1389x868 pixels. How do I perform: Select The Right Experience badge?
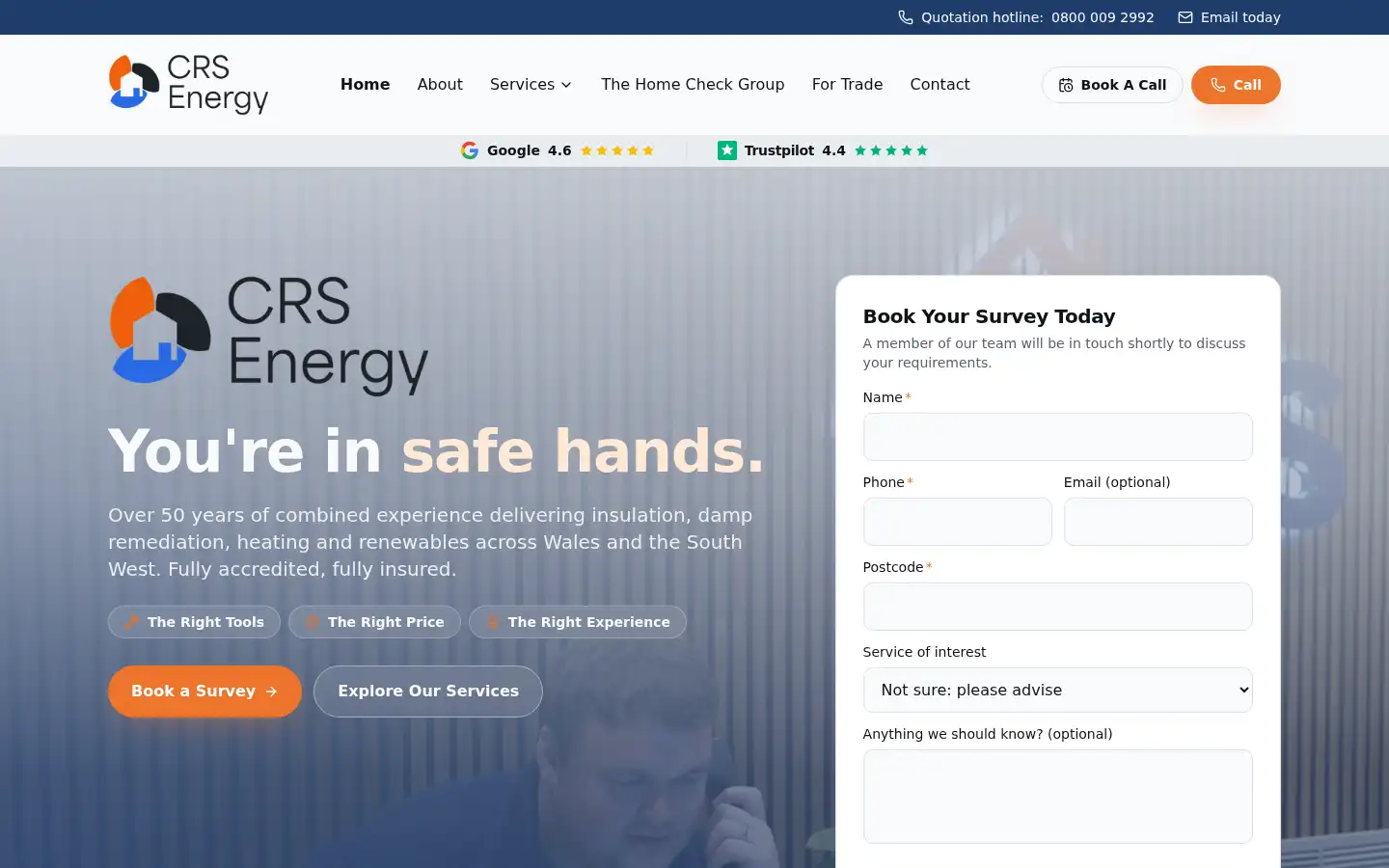point(578,622)
